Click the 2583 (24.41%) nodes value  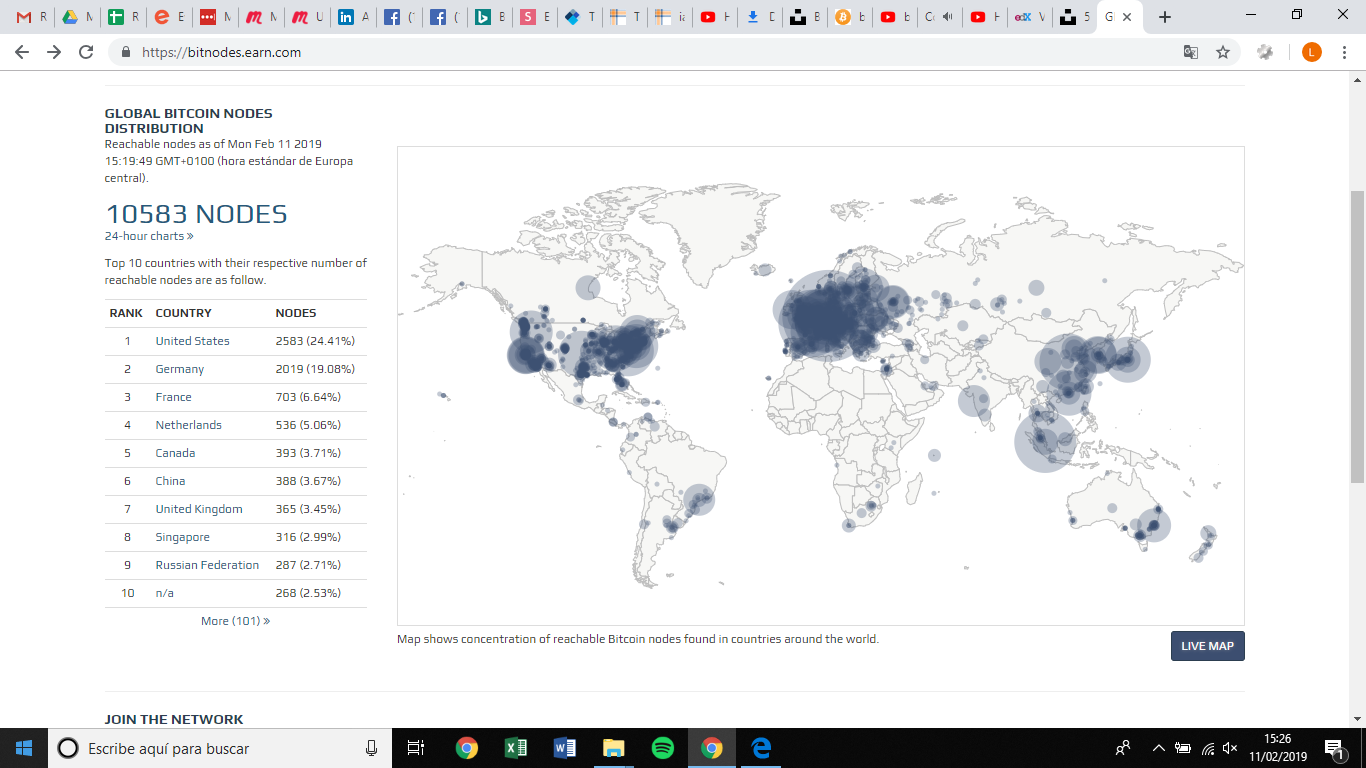[315, 341]
